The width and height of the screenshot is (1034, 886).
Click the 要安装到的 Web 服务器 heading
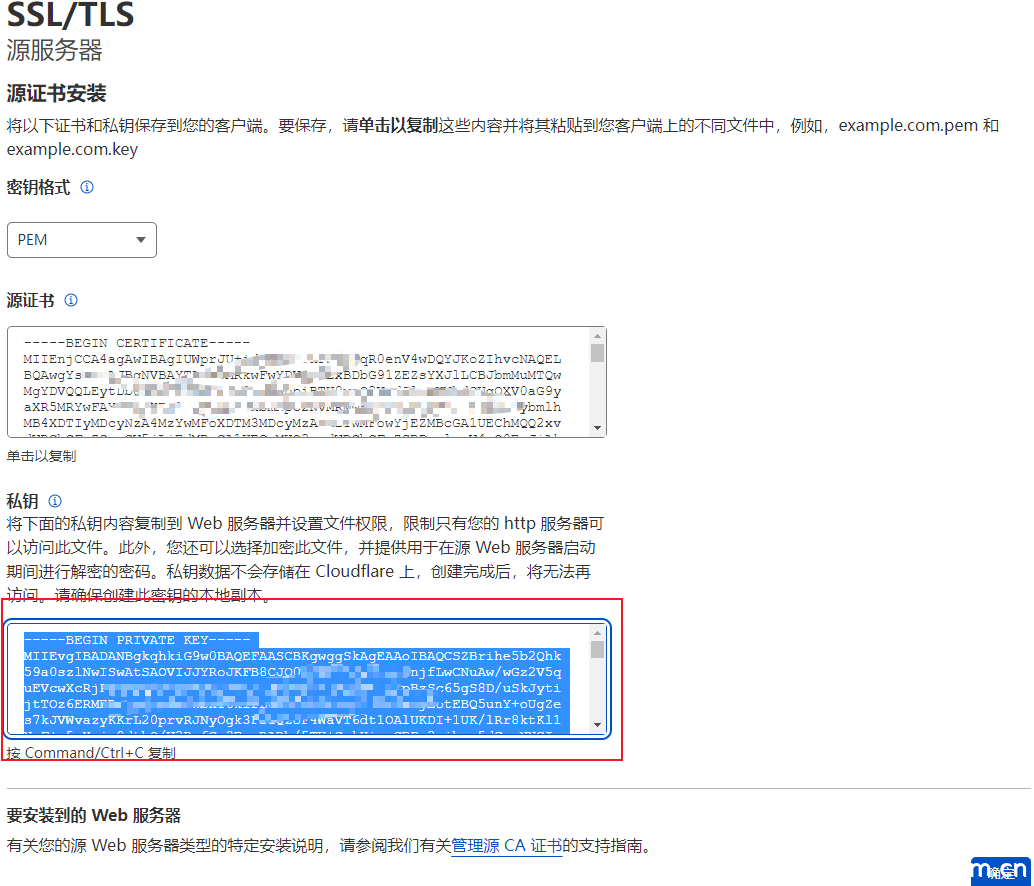pos(94,815)
